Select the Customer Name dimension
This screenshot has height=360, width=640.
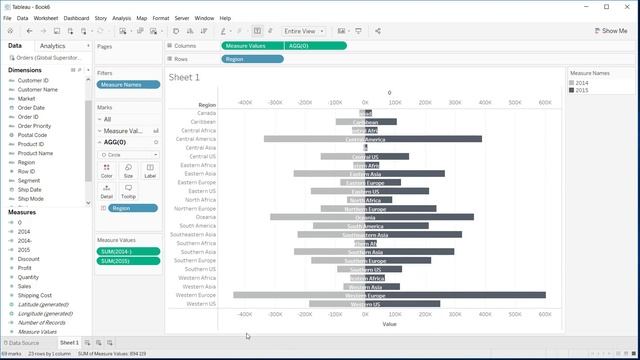[38, 90]
